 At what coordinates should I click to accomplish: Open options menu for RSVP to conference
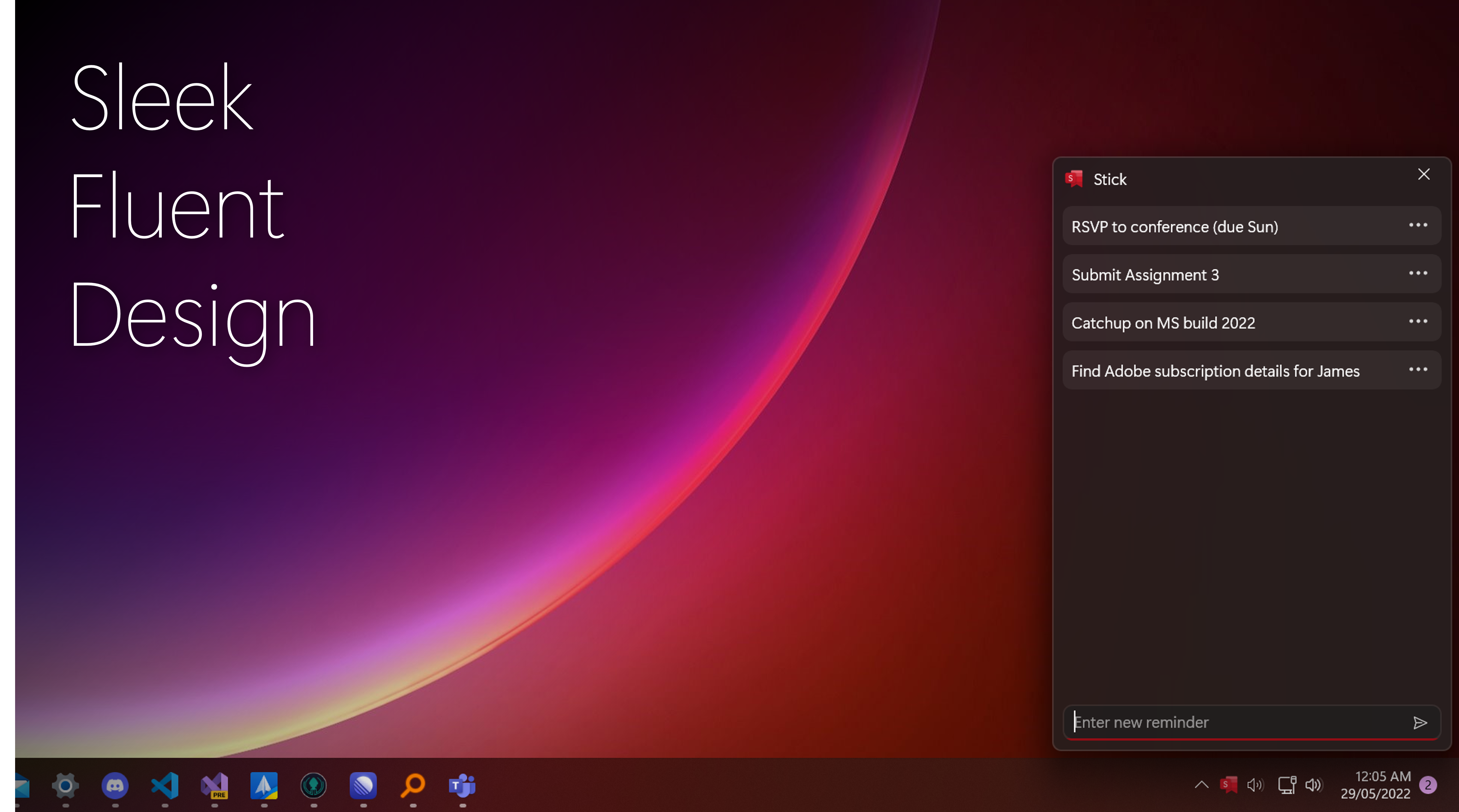click(x=1418, y=225)
